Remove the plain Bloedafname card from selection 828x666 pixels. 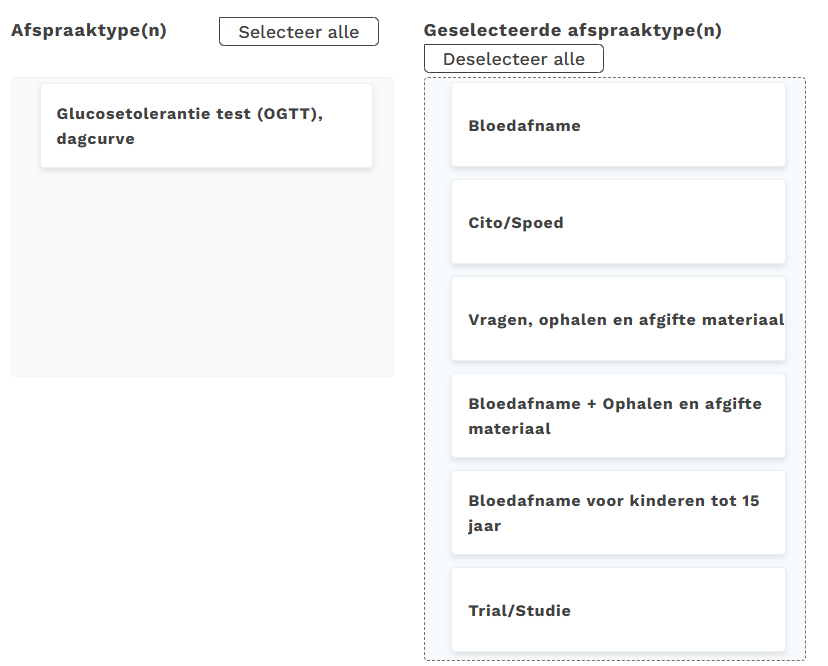618,126
